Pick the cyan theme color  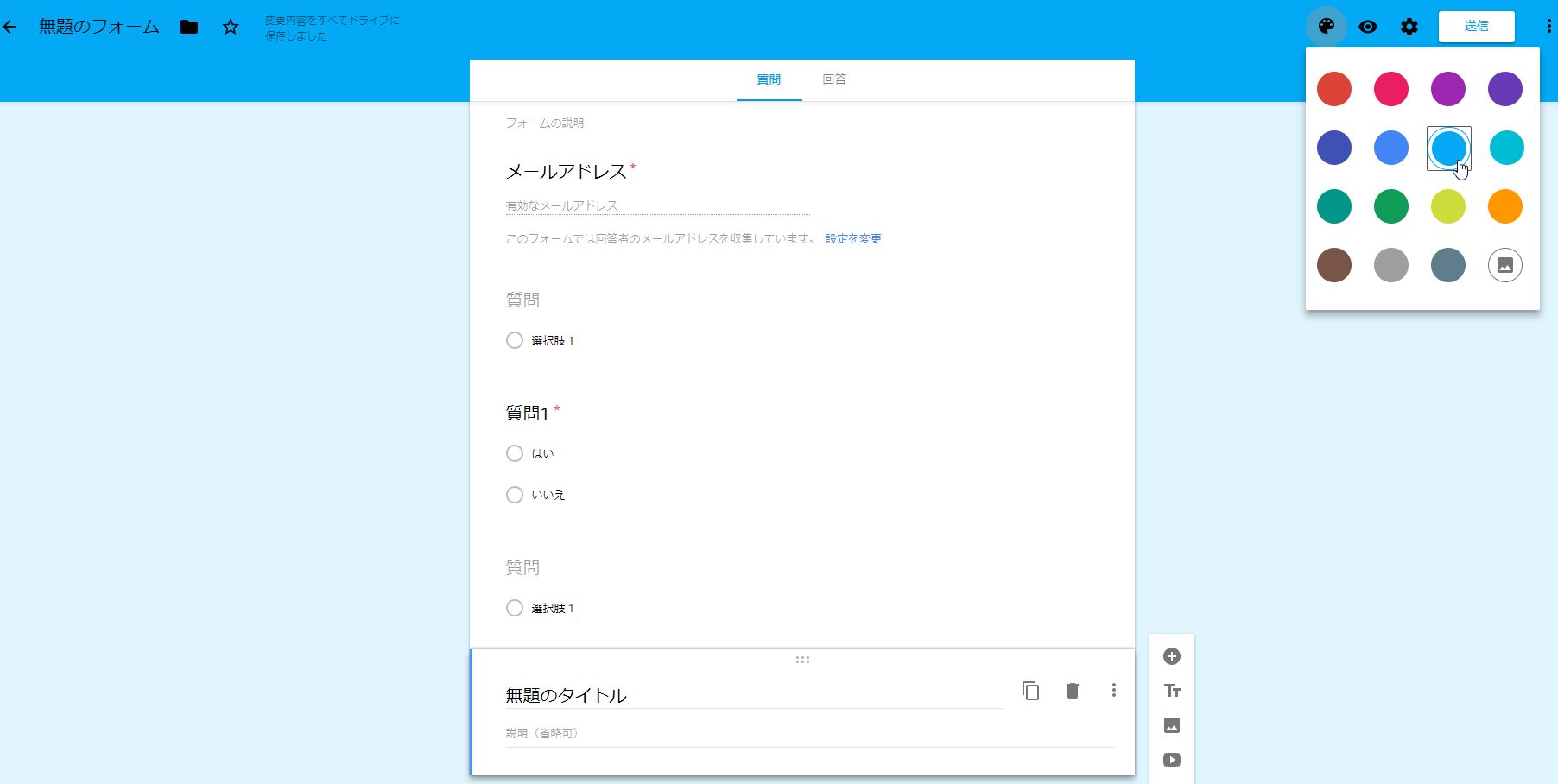(1507, 148)
